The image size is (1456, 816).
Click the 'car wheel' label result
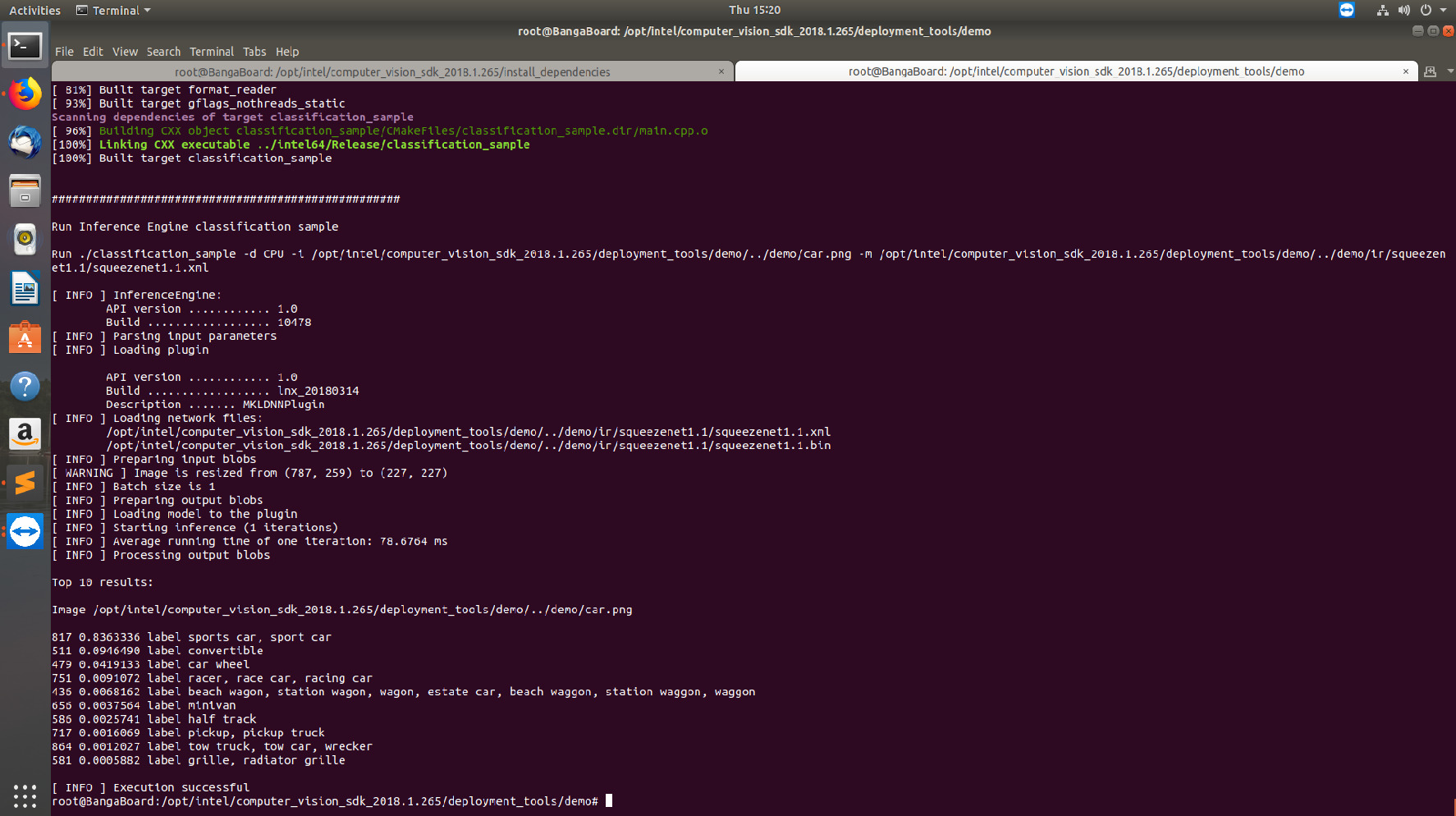click(150, 664)
